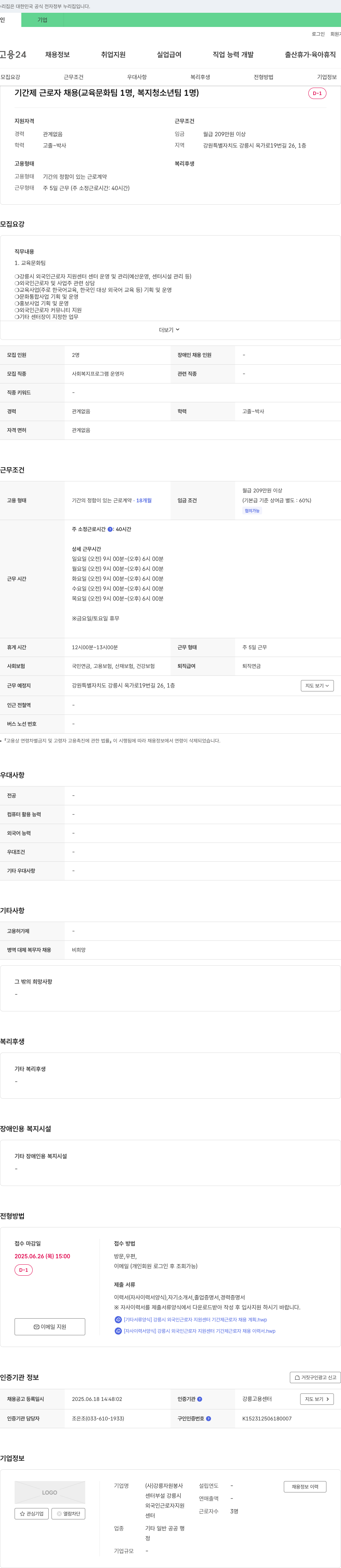Jump to the 모집요강 section tab
Screen dimensions: 341x1568
(x=10, y=77)
